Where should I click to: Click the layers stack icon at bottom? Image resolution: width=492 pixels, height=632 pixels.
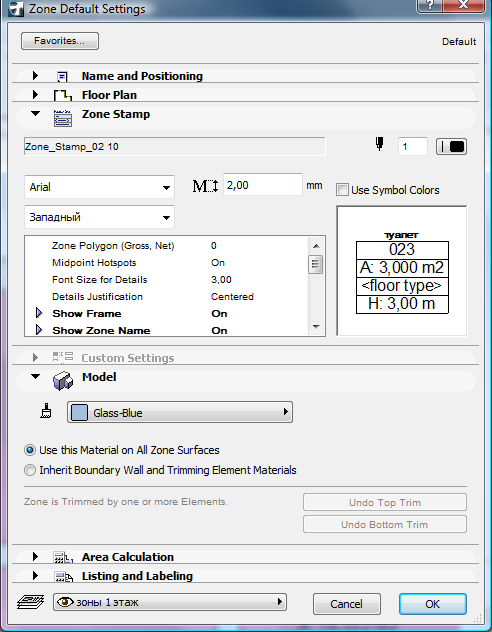30,603
